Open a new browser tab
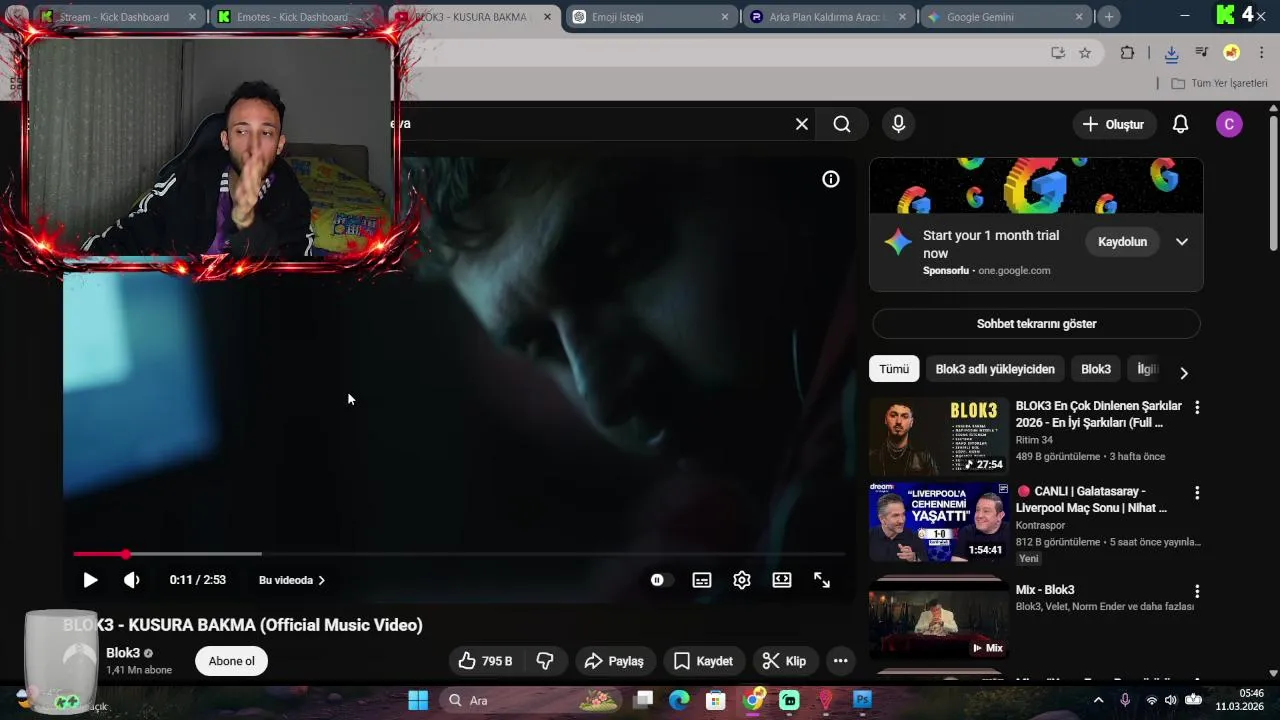Screen dimensions: 1280x720 coord(1109,17)
